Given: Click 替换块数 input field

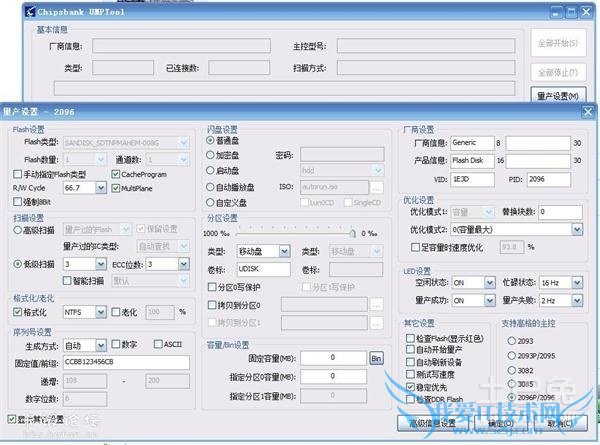Looking at the screenshot, I should tap(561, 212).
